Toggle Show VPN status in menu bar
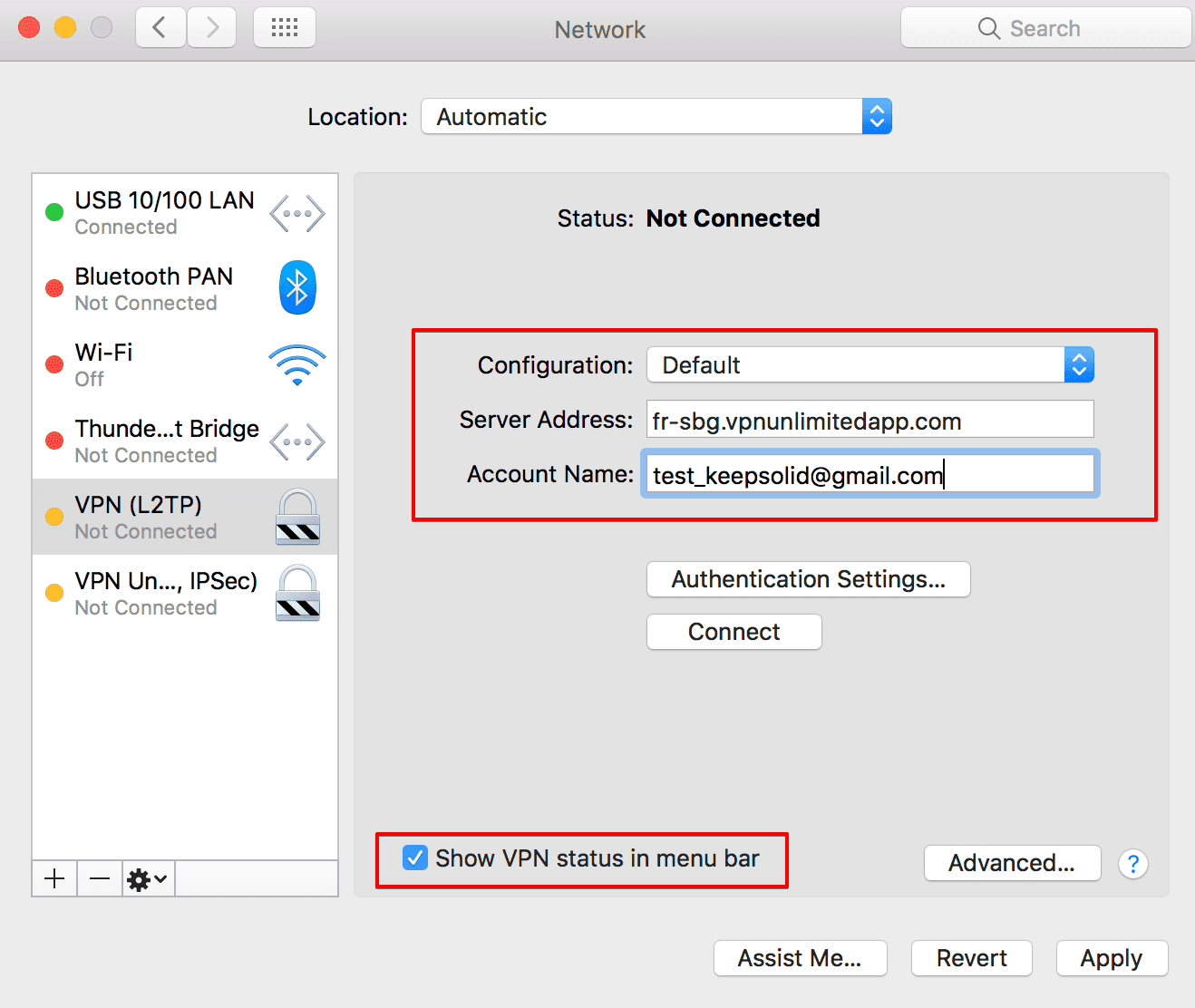The height and width of the screenshot is (1008, 1195). click(415, 858)
